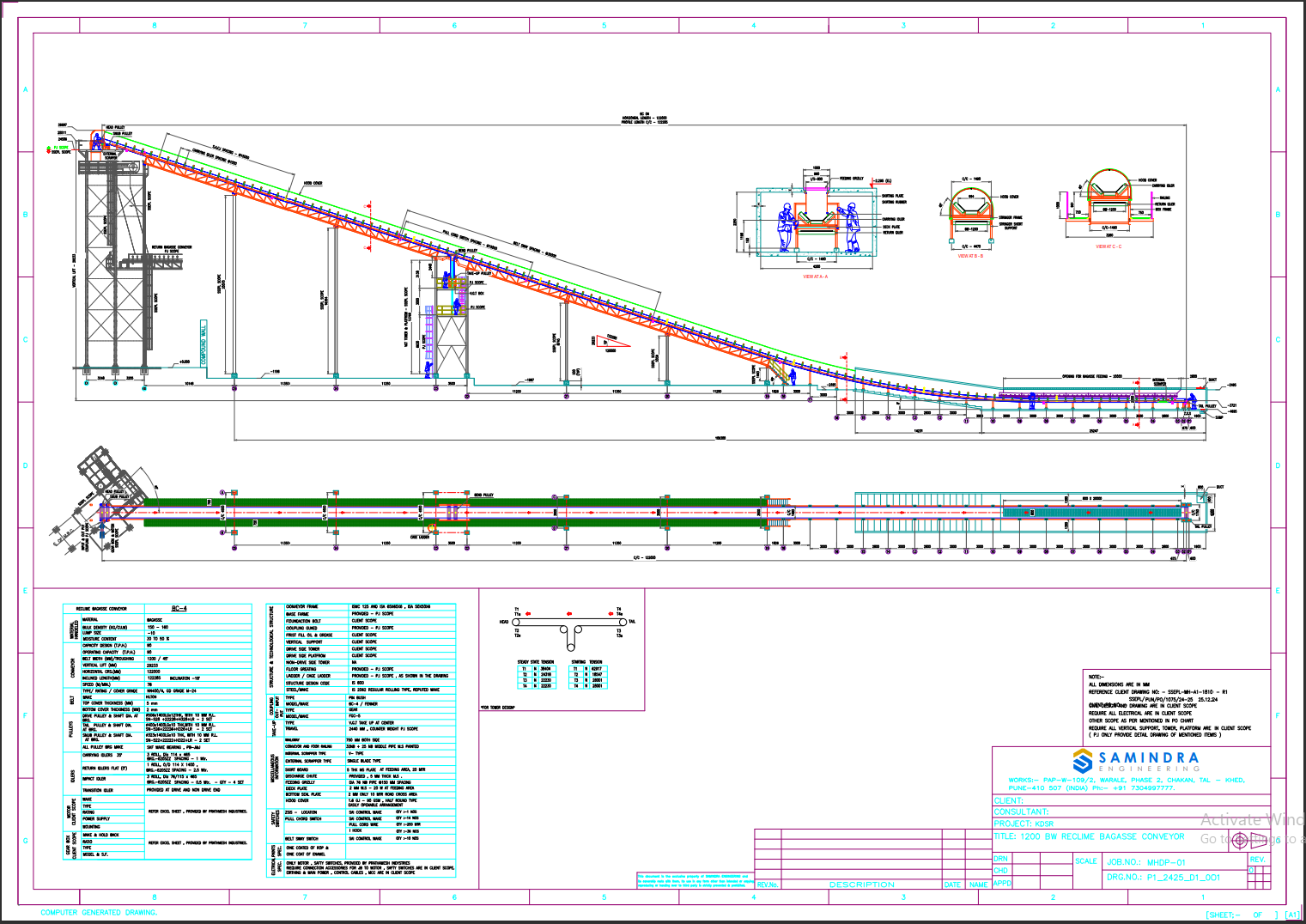Click the projection symbol in title block
Screen dimensions: 1306x924
pos(1238,841)
